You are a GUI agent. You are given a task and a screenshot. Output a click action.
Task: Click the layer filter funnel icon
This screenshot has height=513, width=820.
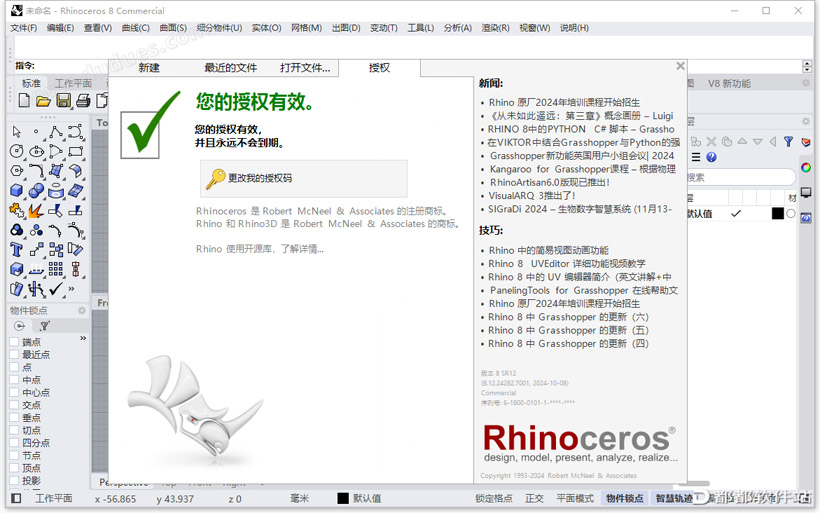click(x=789, y=141)
